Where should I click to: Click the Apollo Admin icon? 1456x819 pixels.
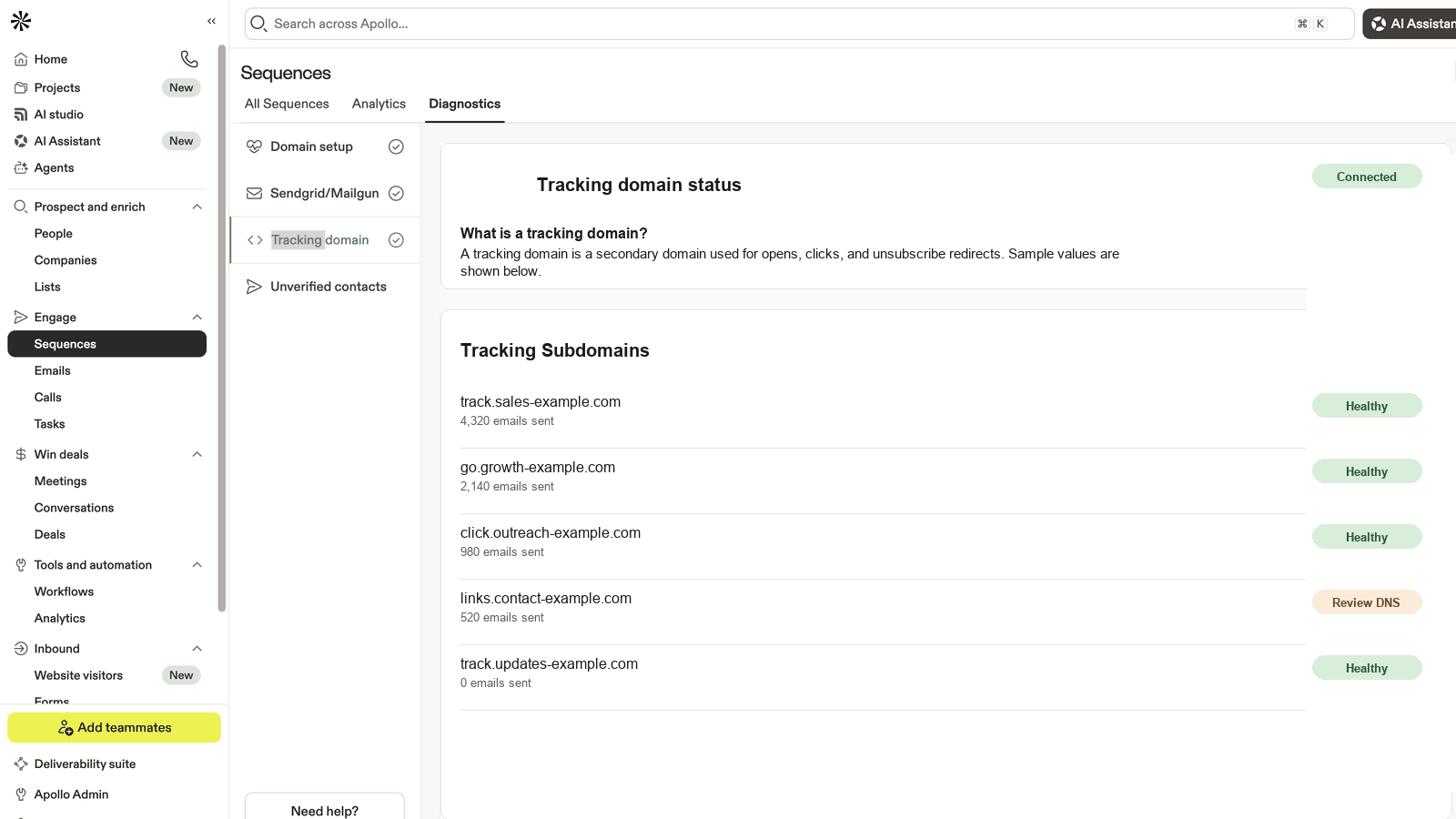[21, 794]
